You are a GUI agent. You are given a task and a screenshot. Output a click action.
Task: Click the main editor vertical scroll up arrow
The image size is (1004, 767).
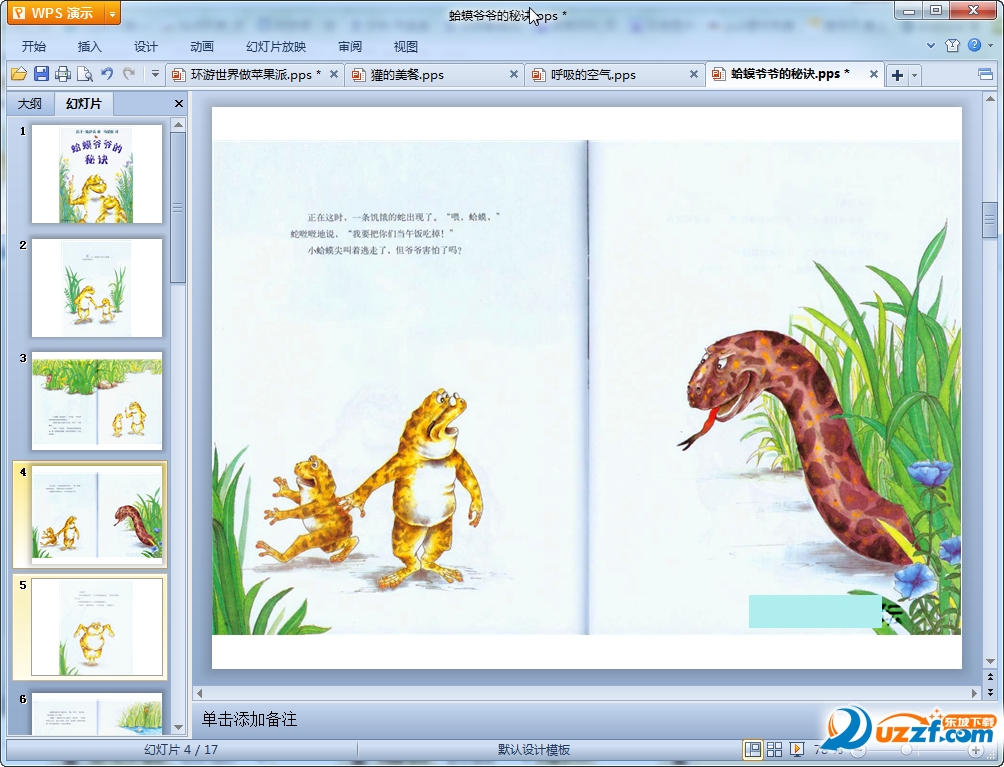pyautogui.click(x=990, y=99)
